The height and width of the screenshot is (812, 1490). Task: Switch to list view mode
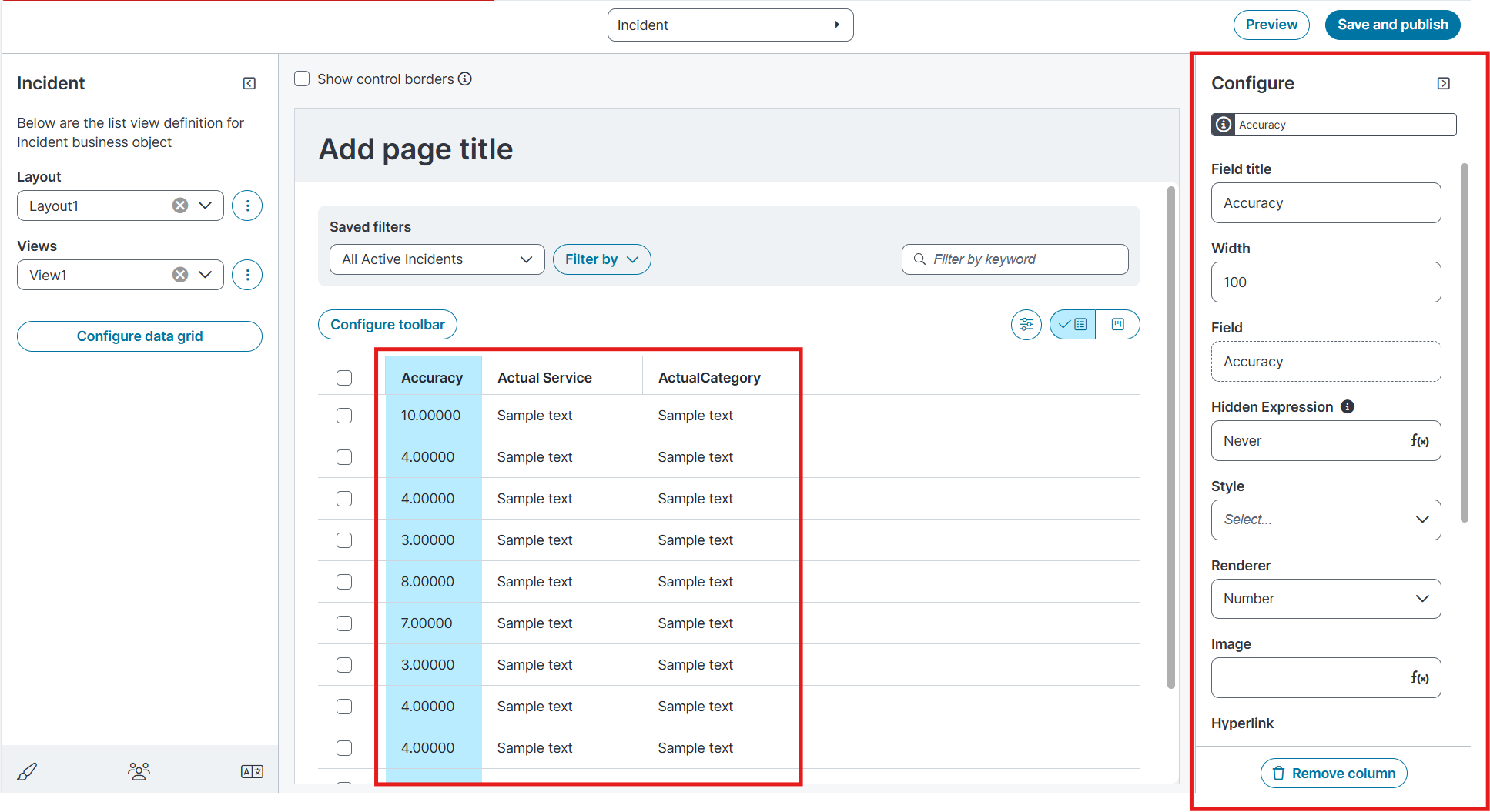click(x=1073, y=325)
